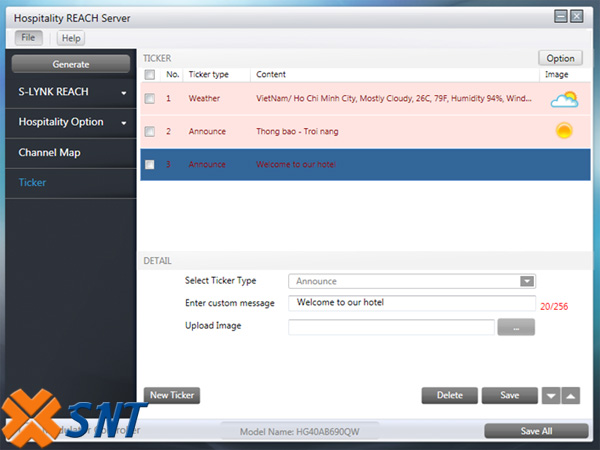Tick the checkbox for ticker row 3
This screenshot has width=600, height=450.
pos(149,164)
